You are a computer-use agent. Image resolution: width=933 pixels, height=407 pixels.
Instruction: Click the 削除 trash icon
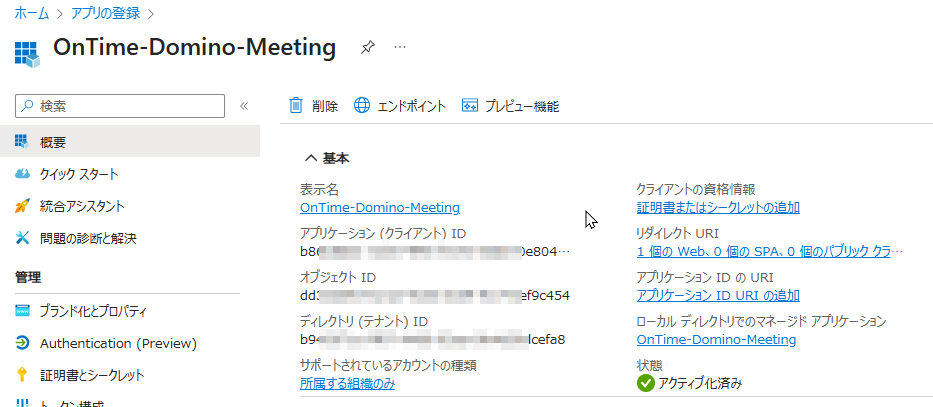[x=296, y=106]
